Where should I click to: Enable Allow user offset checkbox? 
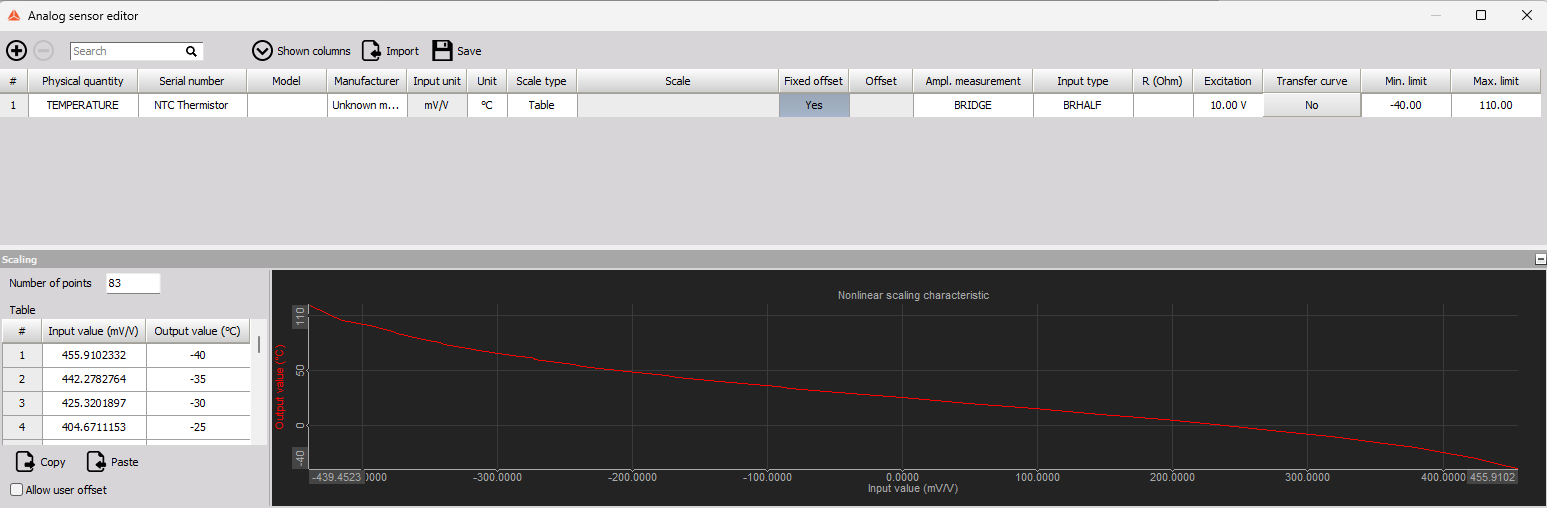(16, 490)
